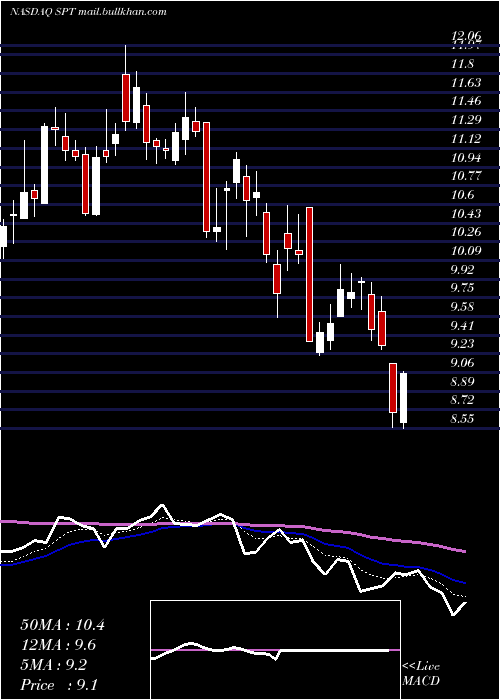This screenshot has width=500, height=700.
Task: Click the 10.26 price axis label
Action: click(466, 232)
